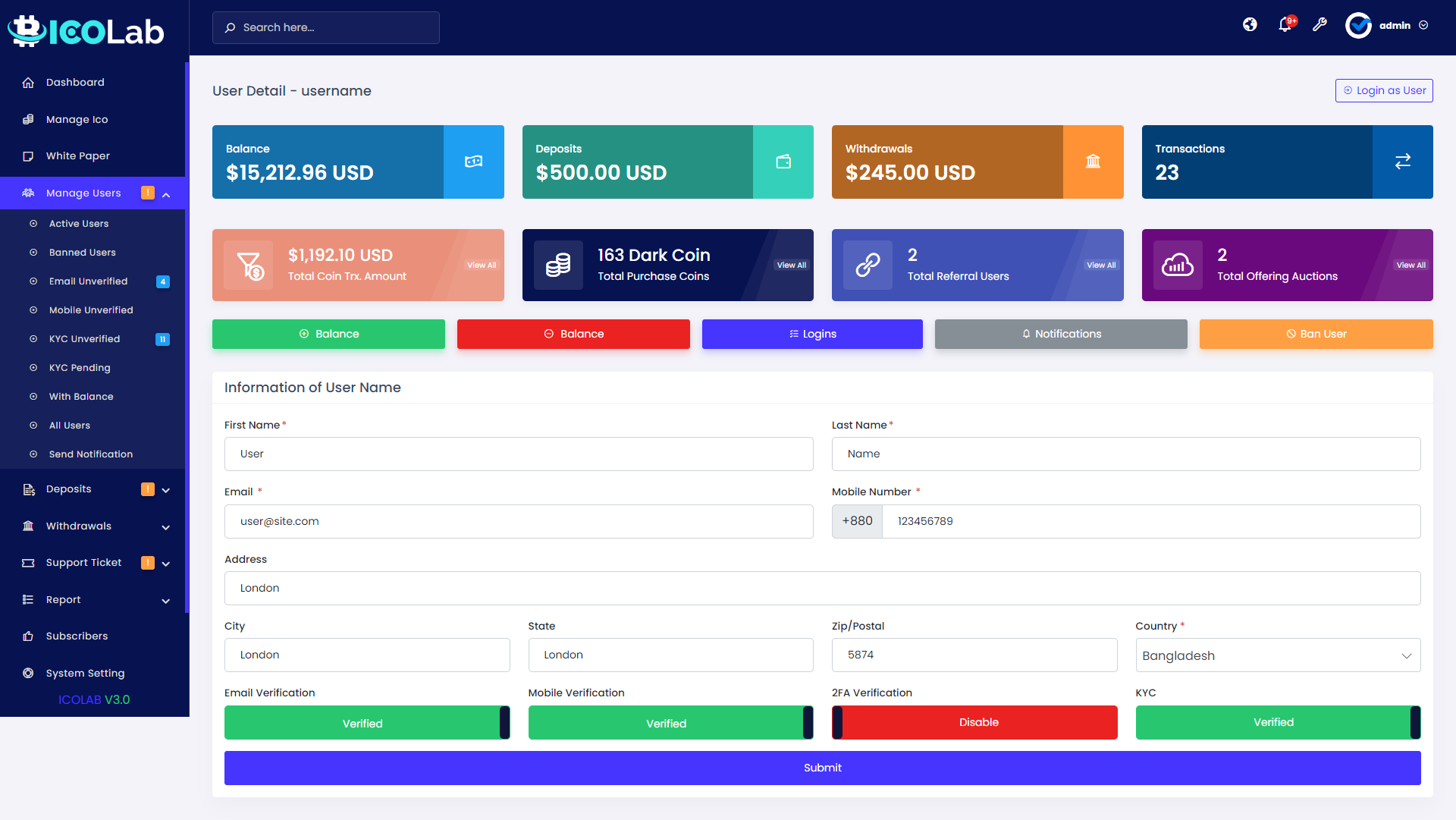Click the purple Submit button

[x=822, y=768]
